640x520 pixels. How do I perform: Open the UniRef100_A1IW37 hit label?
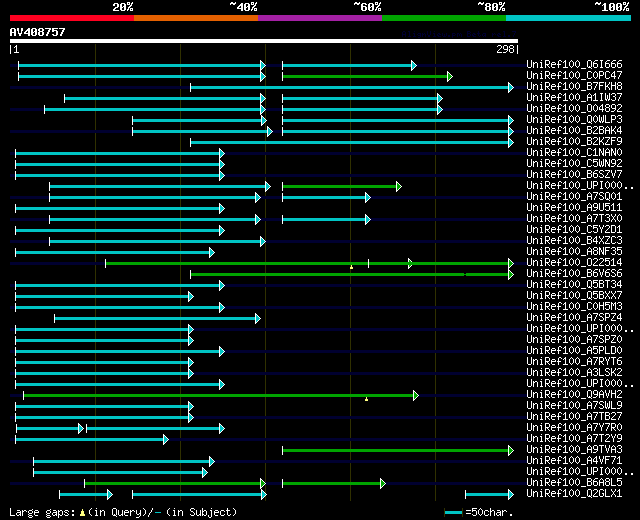(574, 98)
